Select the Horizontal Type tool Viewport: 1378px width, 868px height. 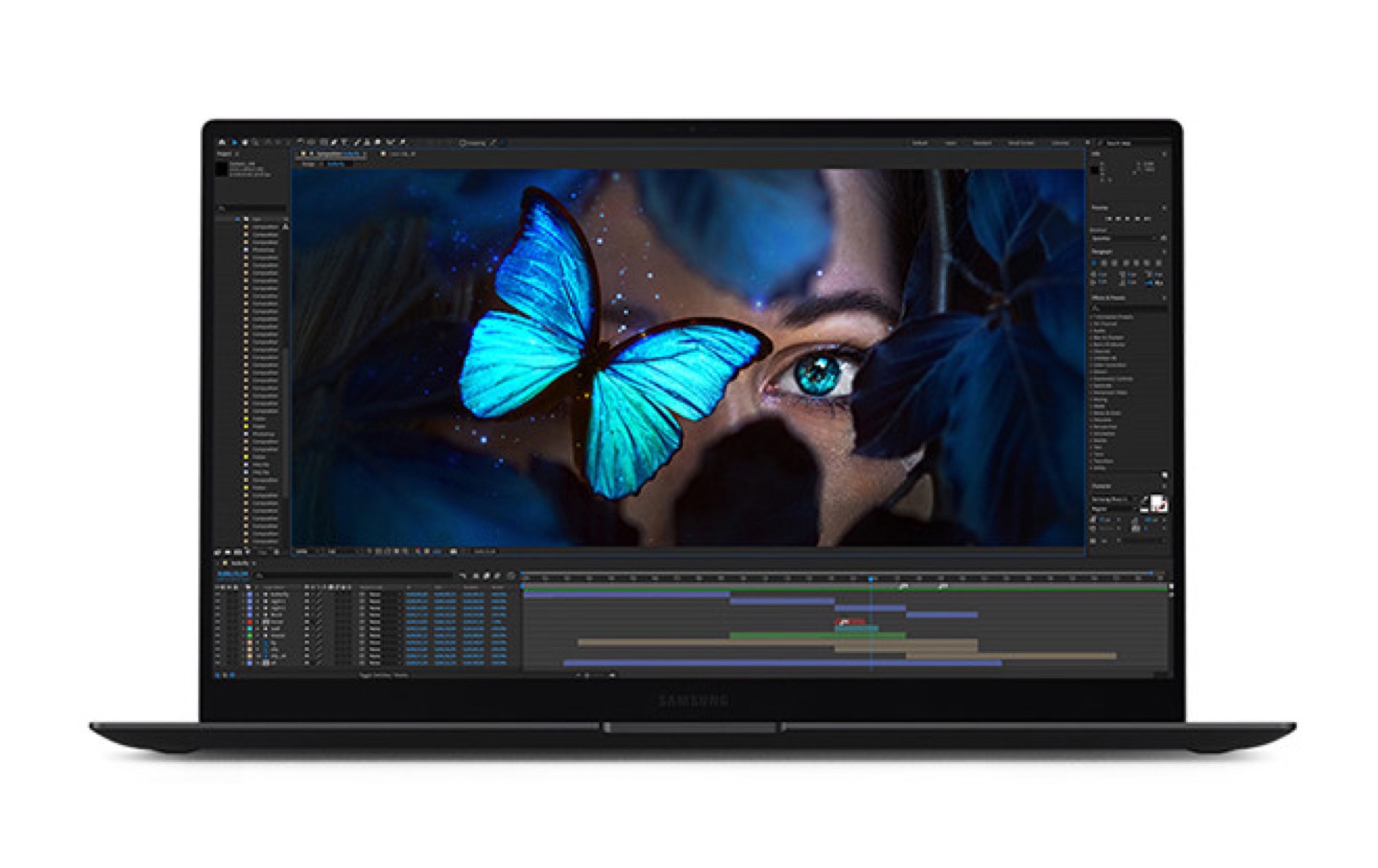344,143
